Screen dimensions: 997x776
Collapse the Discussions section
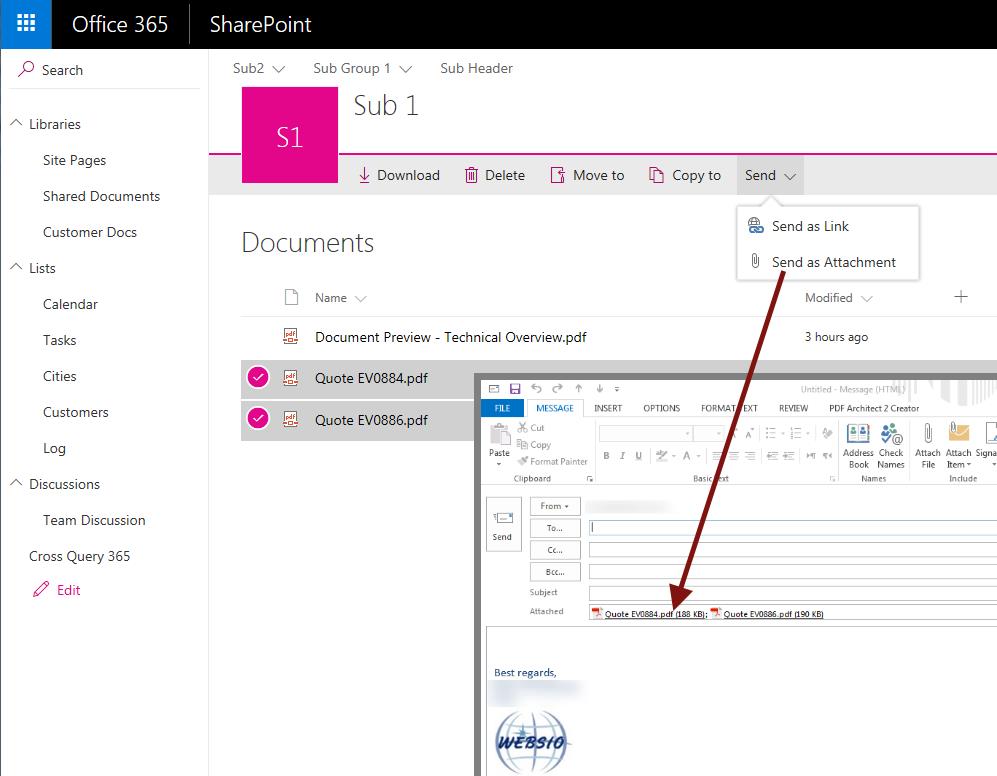pos(17,483)
